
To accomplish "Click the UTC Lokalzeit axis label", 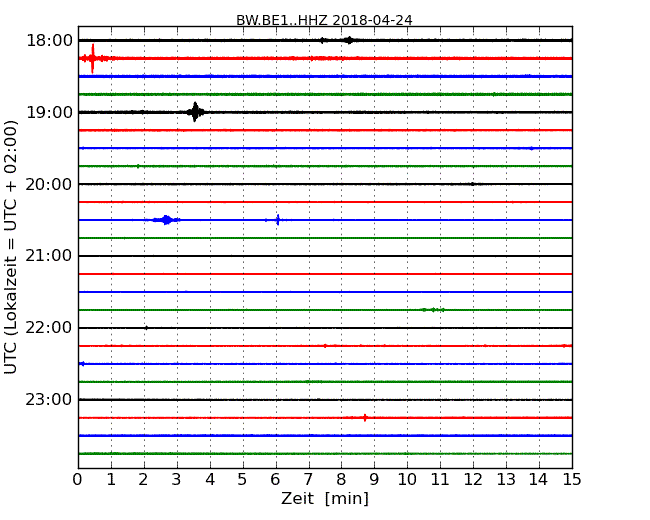I will click(10, 248).
